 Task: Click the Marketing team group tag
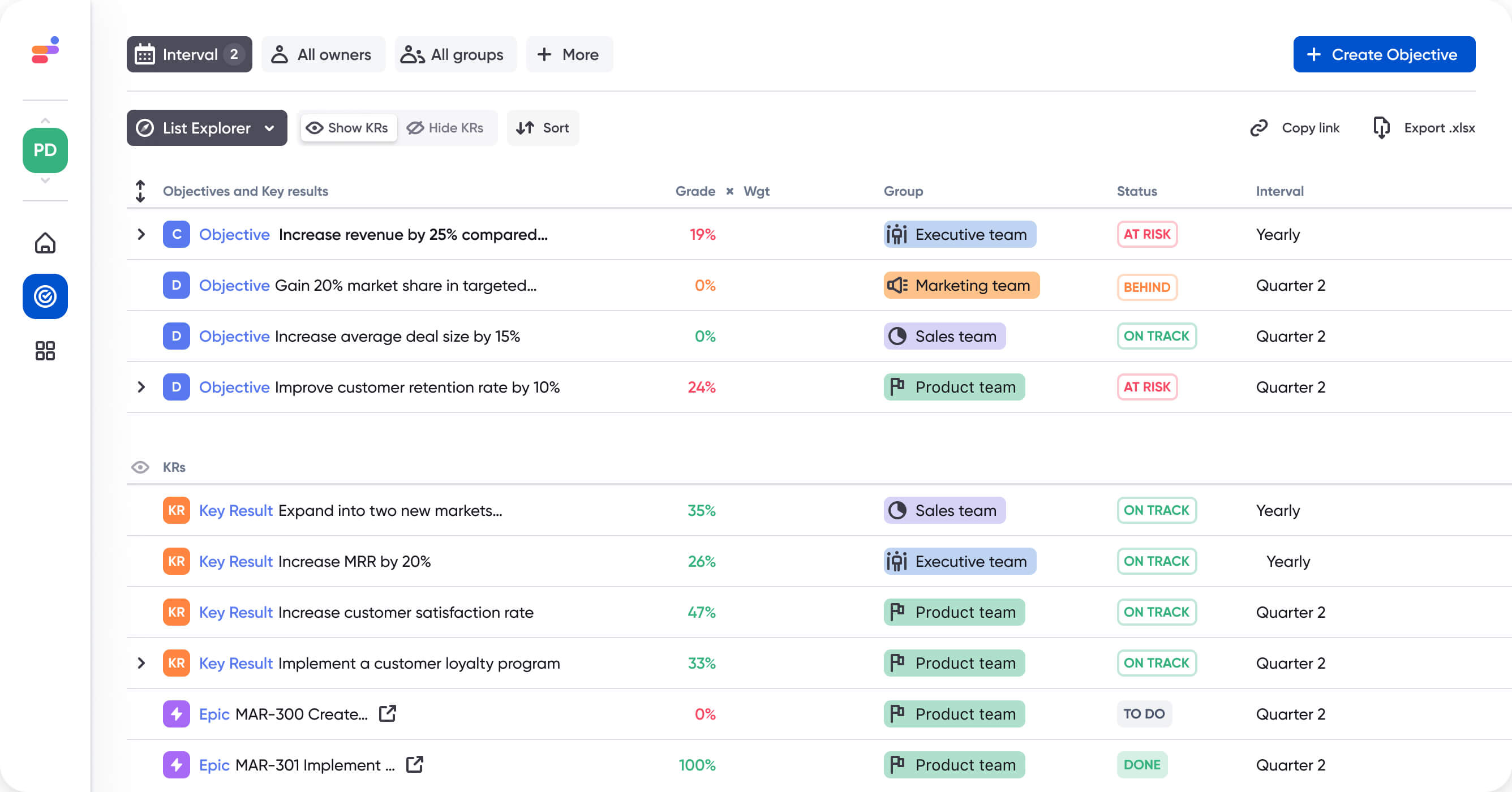pyautogui.click(x=961, y=285)
